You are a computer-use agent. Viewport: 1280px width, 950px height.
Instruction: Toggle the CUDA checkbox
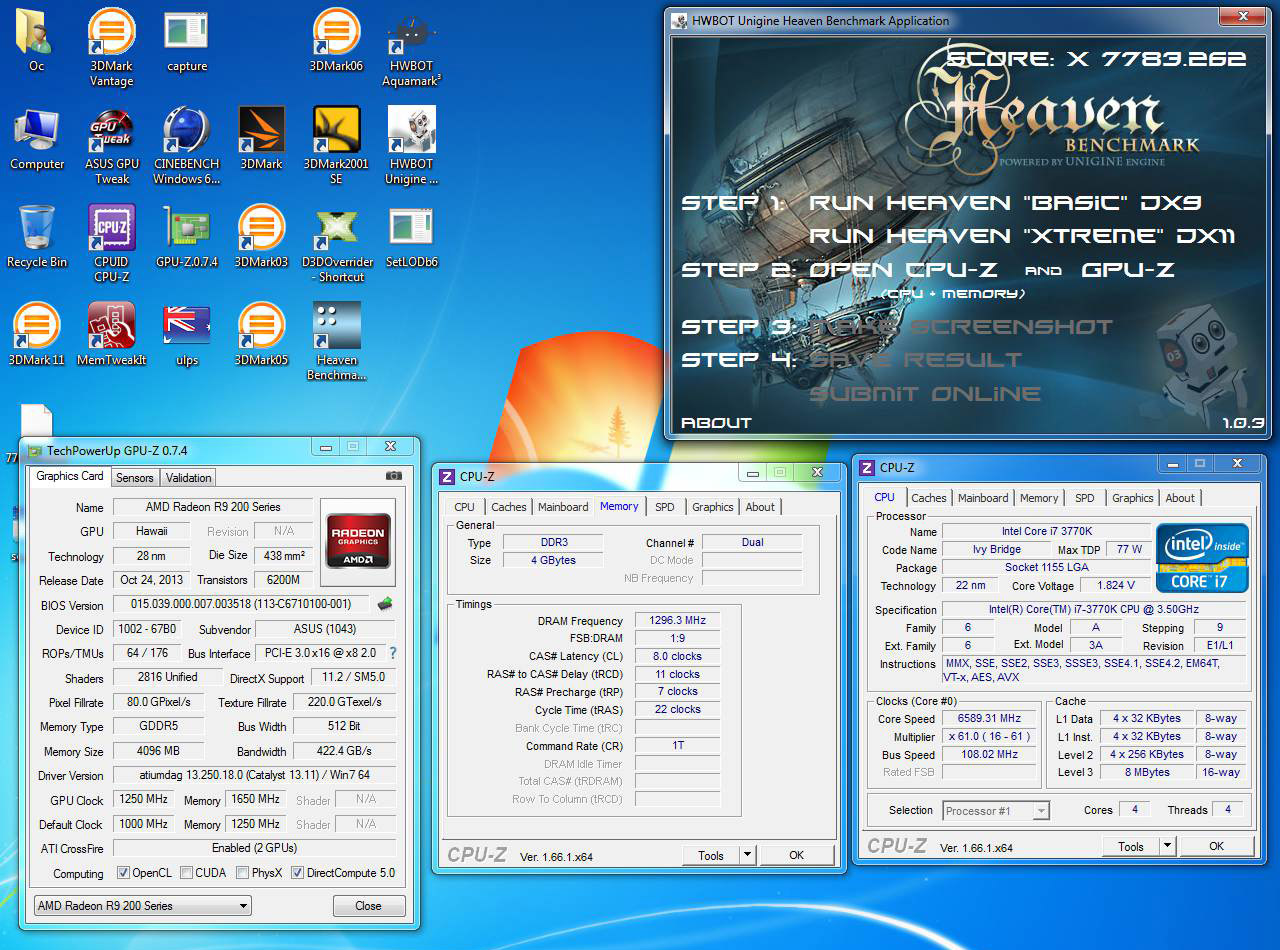[187, 873]
